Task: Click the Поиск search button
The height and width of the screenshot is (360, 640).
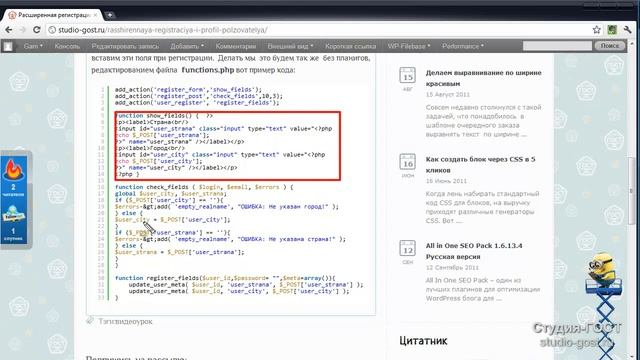Action: [610, 46]
